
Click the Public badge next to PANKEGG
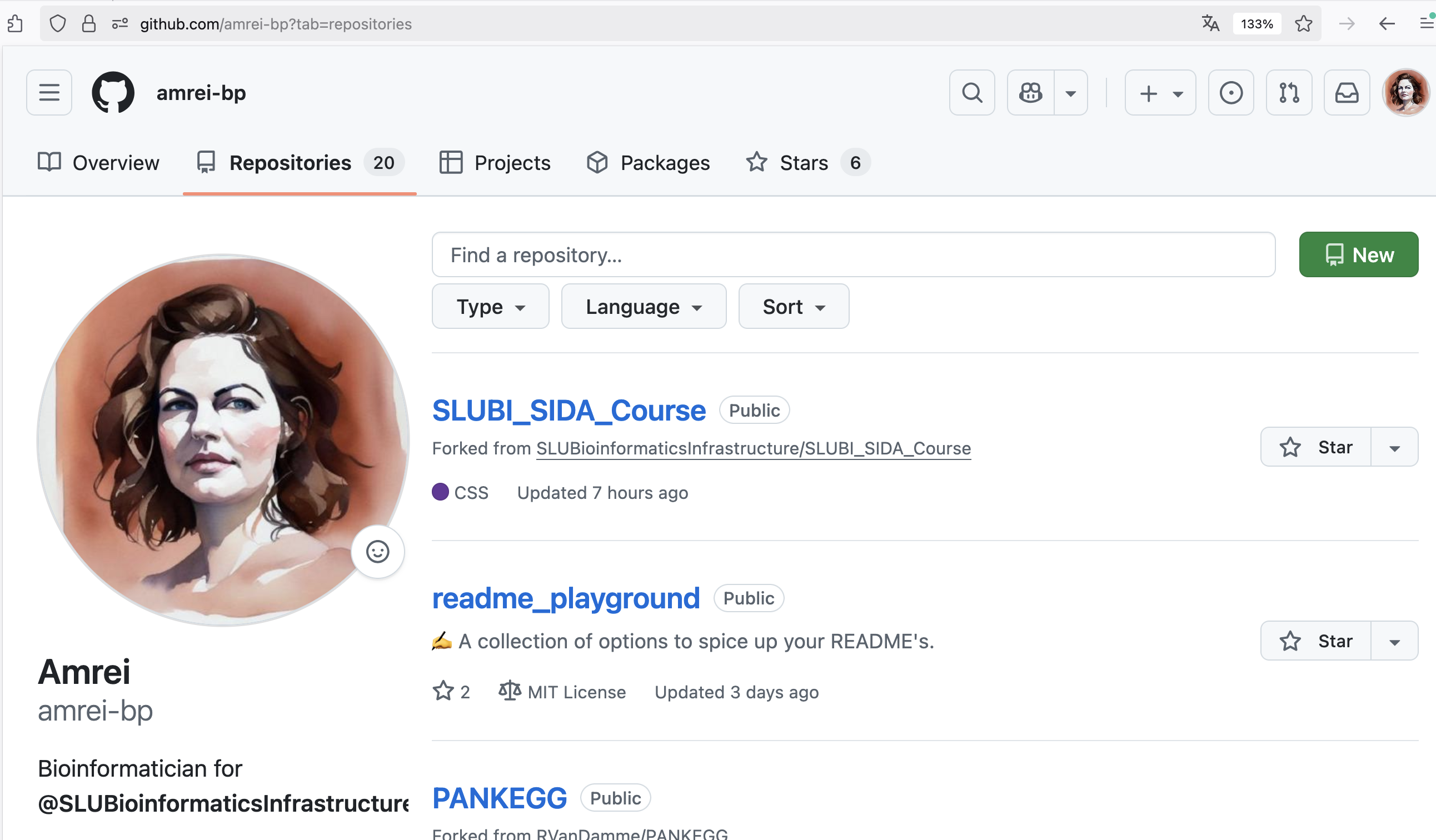tap(615, 798)
